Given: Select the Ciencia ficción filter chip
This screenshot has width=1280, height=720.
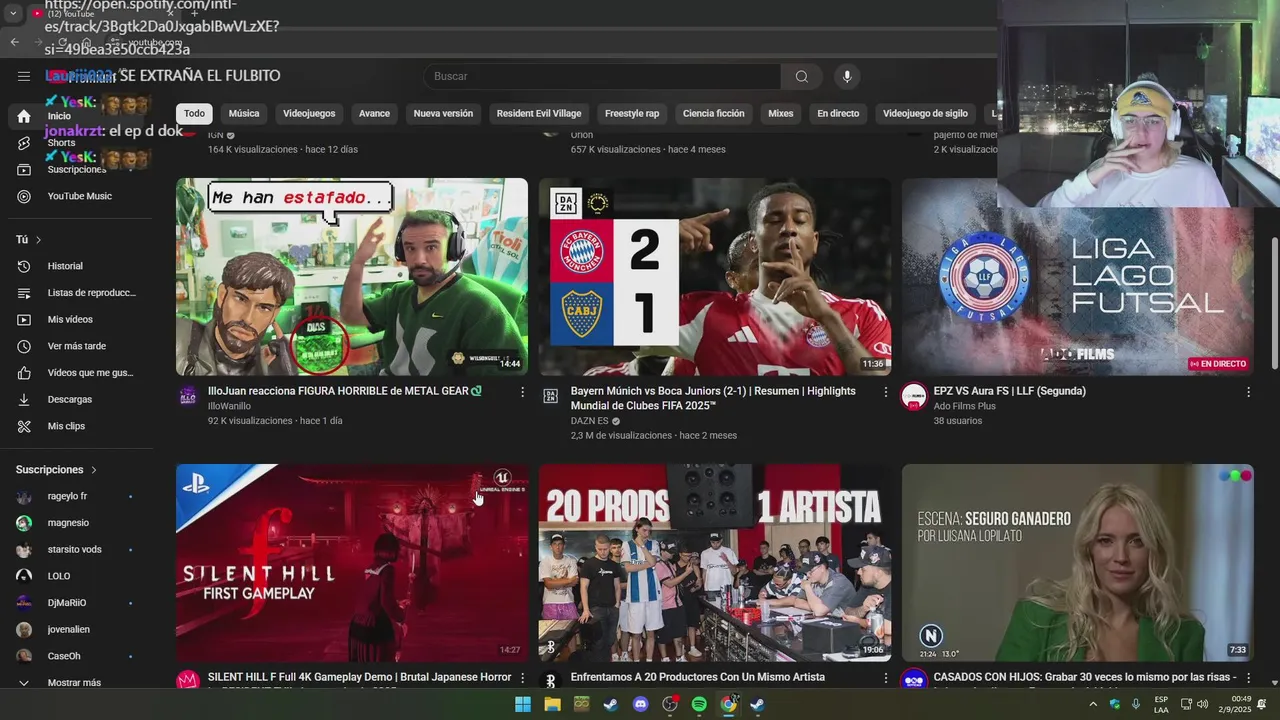Looking at the screenshot, I should point(714,114).
